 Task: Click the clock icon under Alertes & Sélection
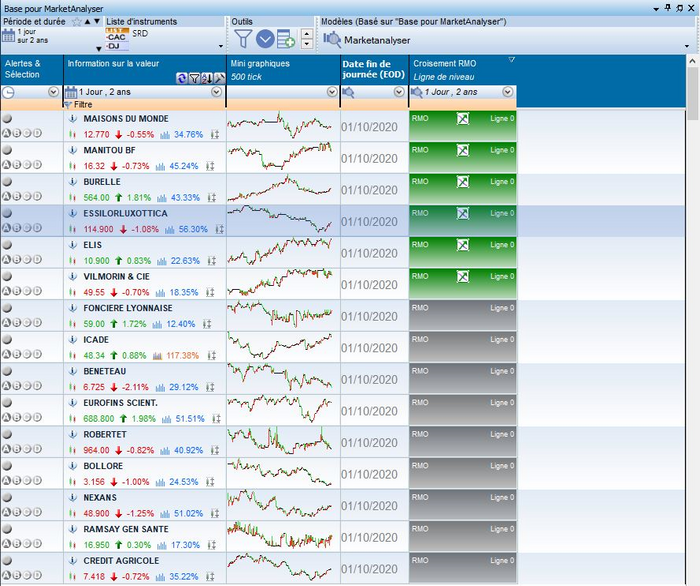tap(8, 92)
